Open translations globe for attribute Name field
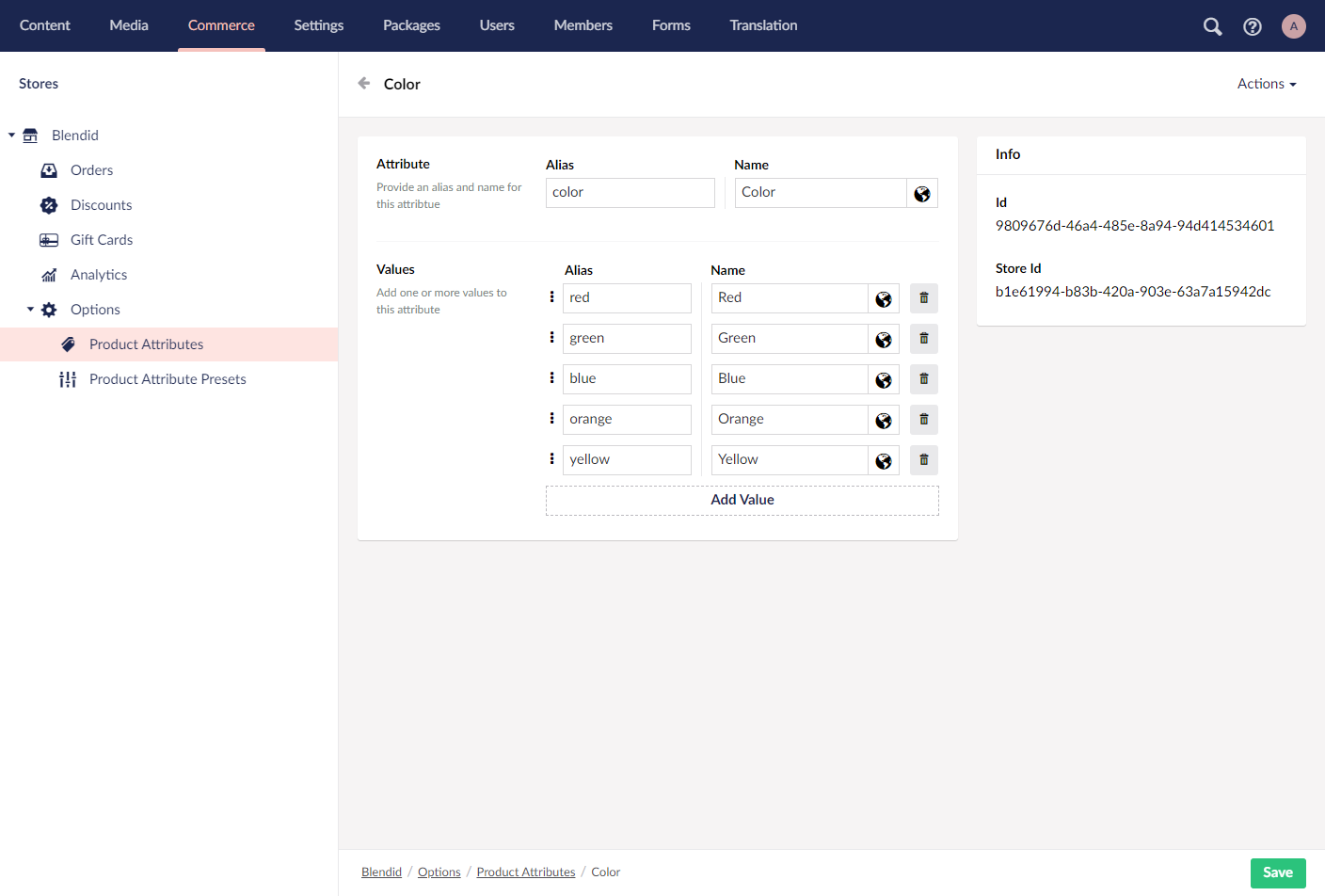The image size is (1325, 896). [921, 193]
